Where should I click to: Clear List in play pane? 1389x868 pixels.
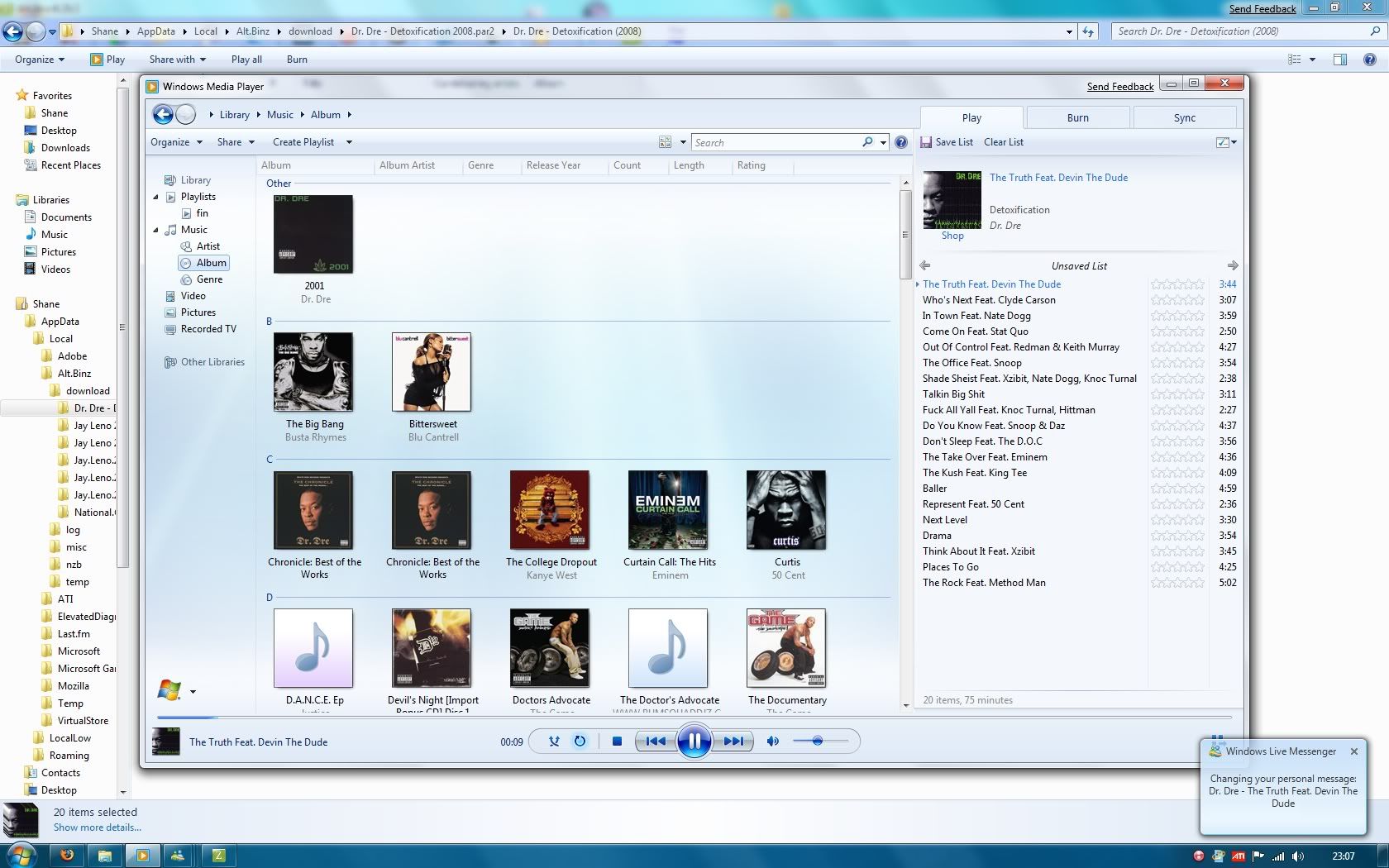coord(1004,142)
